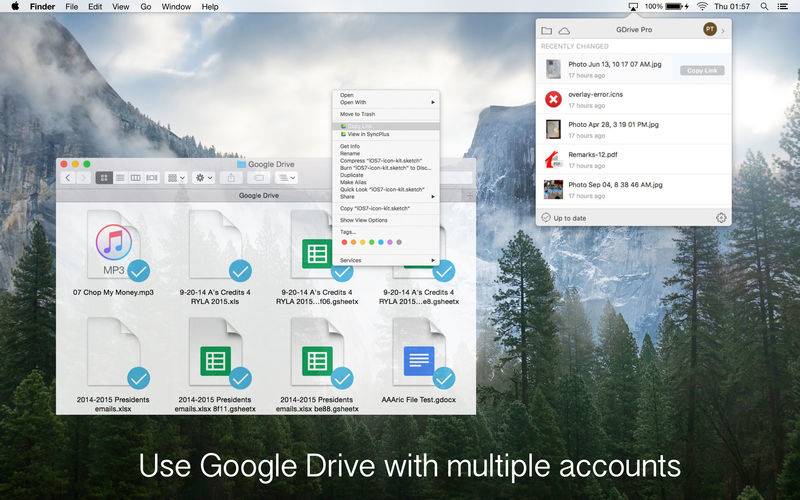The height and width of the screenshot is (500, 800).
Task: Apply the blue tag color
Action: point(381,242)
